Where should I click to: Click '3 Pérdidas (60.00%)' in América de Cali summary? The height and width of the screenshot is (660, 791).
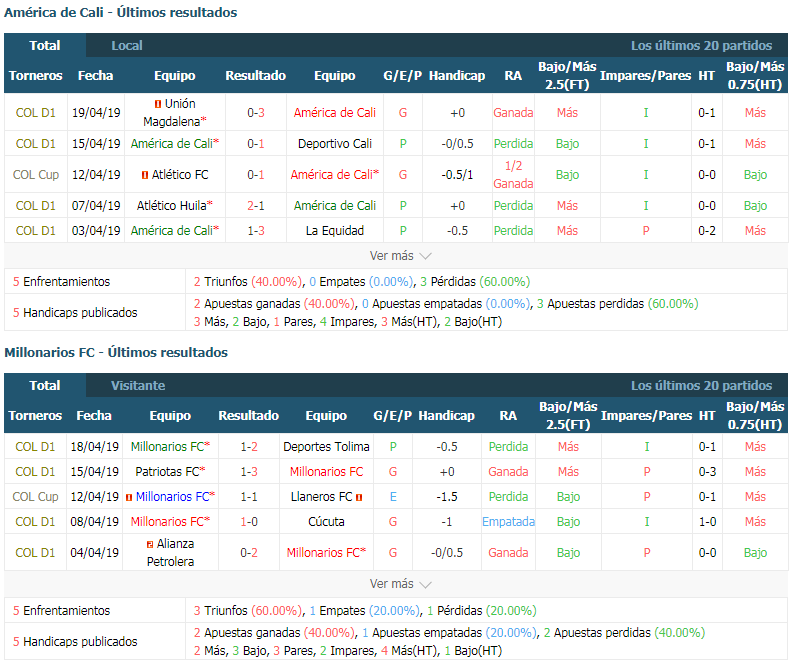(475, 282)
